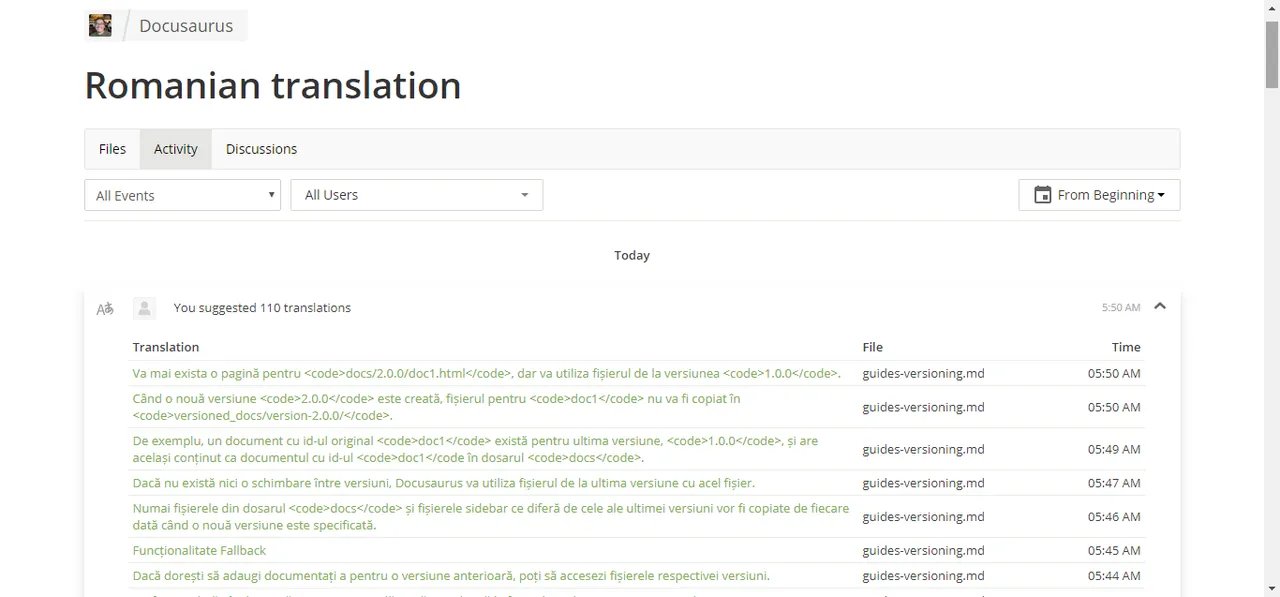Screen dimensions: 1280x597
Task: Open translation 'Când o nouă versiune'
Action: click(x=436, y=407)
